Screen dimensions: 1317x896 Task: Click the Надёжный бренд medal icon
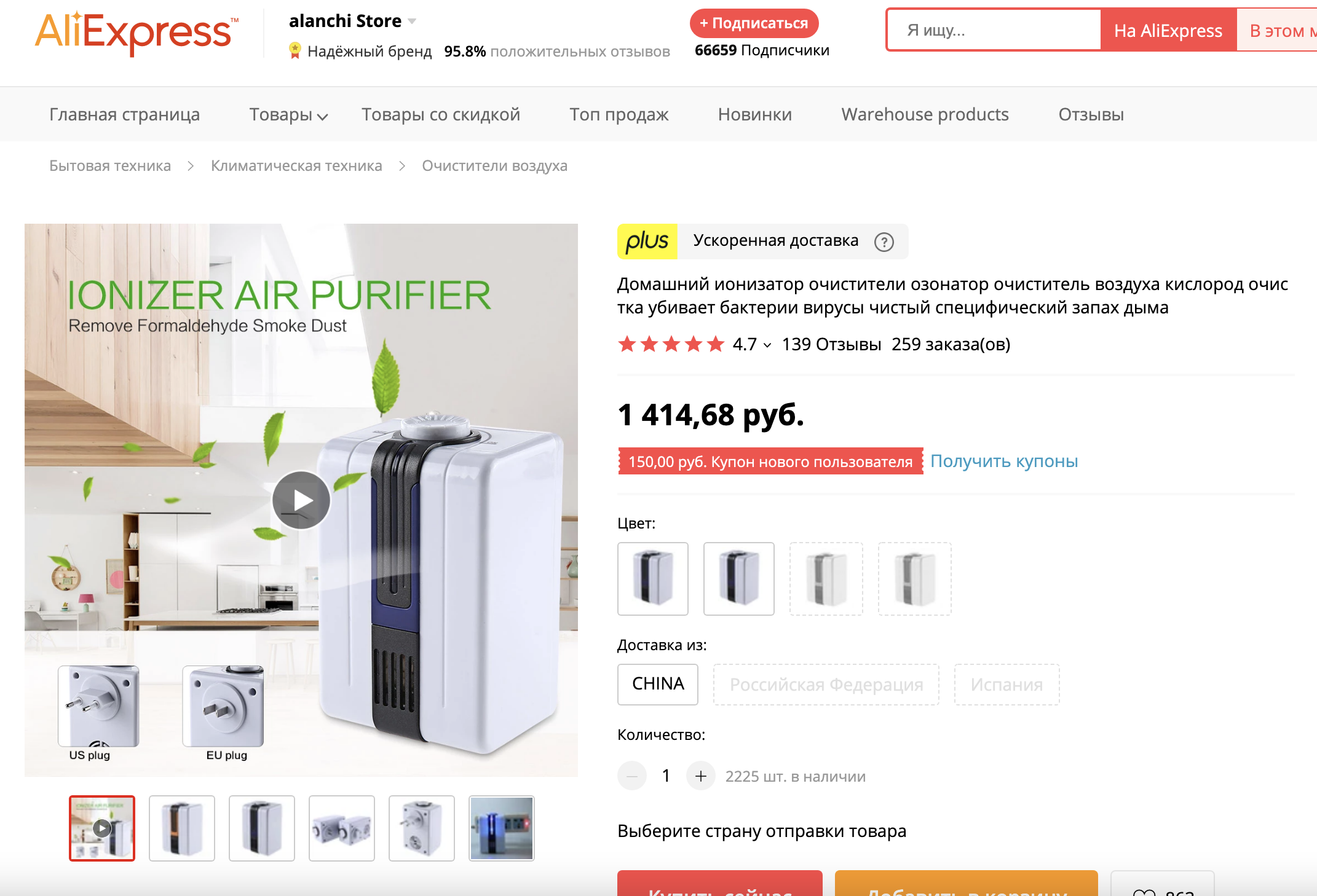(x=295, y=50)
